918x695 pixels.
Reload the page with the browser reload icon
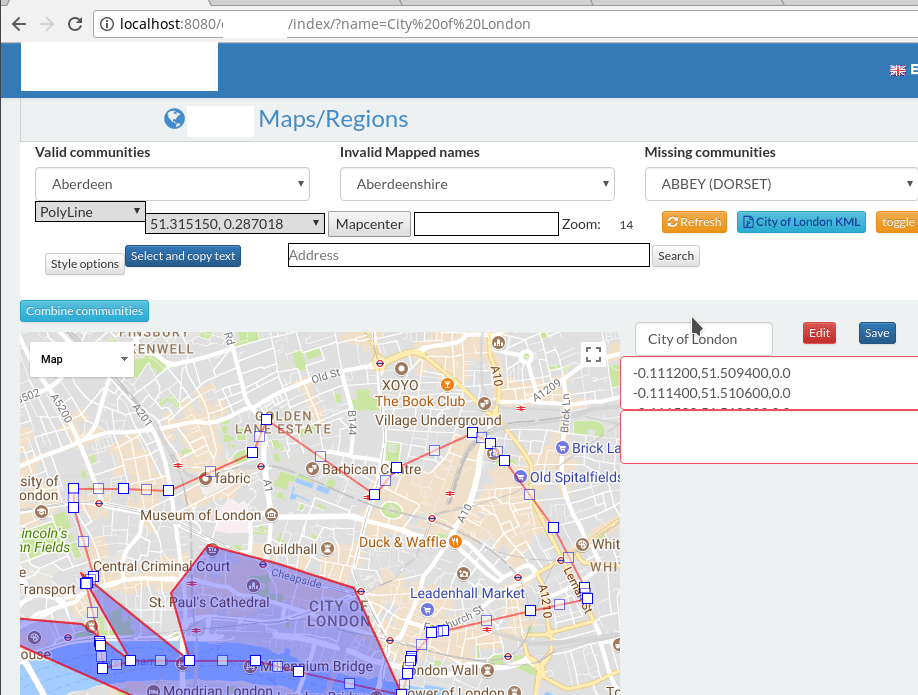[x=74, y=24]
